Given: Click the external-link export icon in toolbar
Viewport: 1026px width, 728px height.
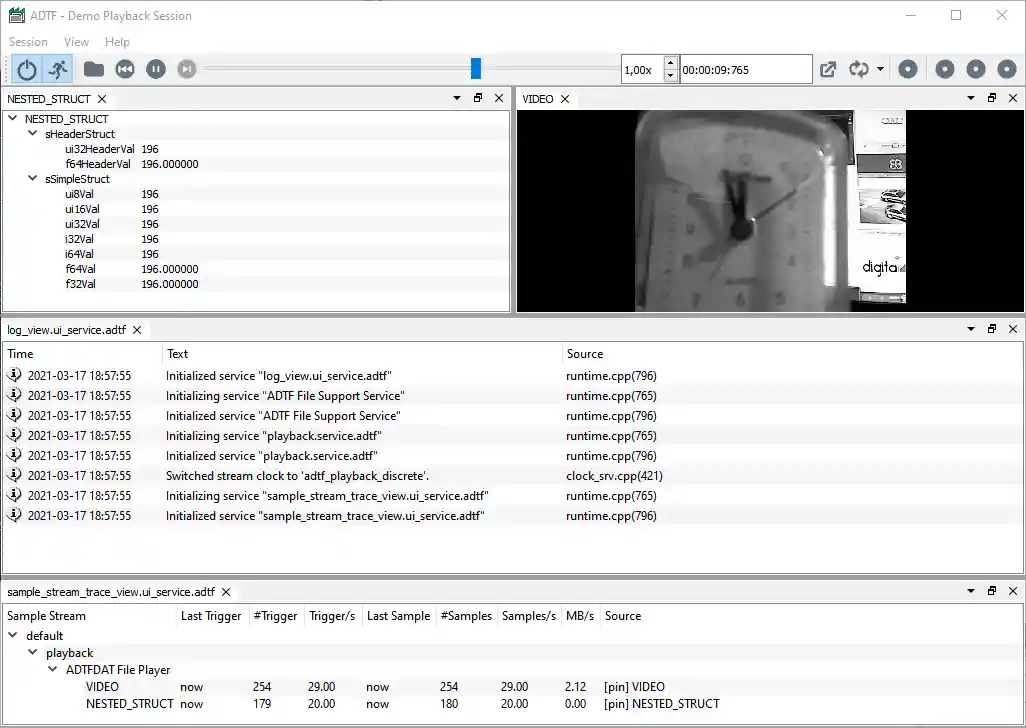Looking at the screenshot, I should 828,69.
